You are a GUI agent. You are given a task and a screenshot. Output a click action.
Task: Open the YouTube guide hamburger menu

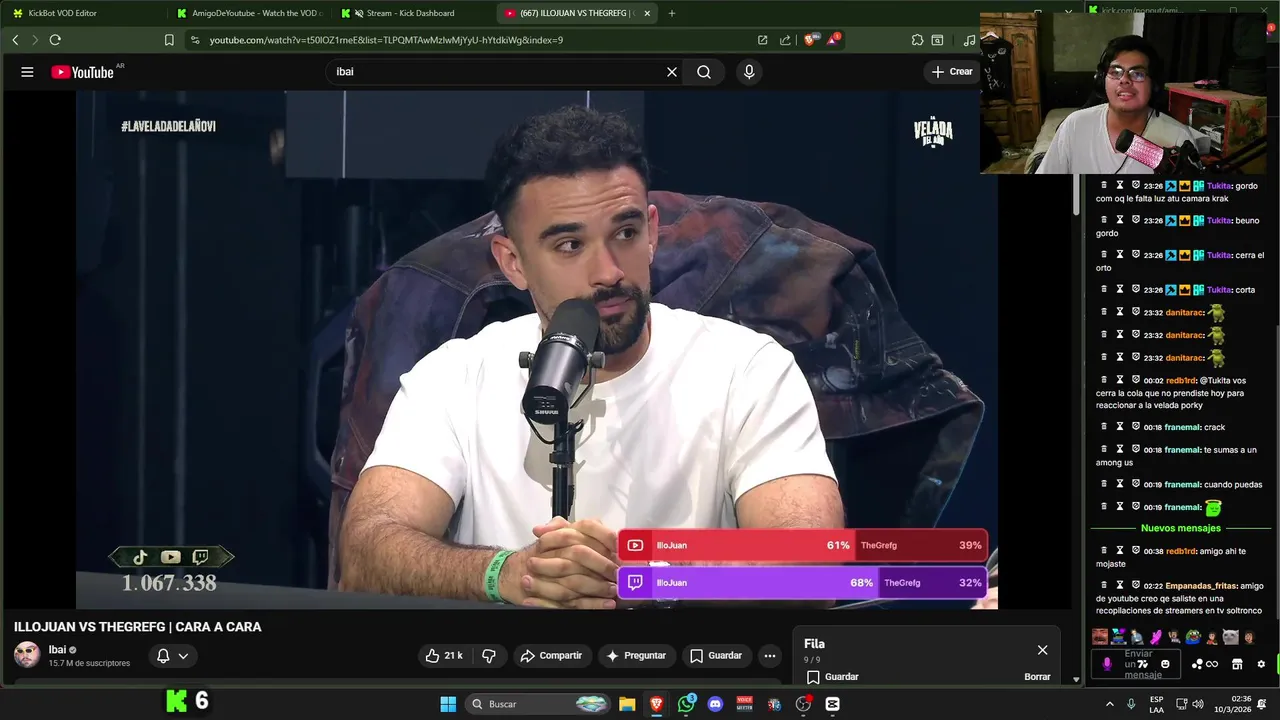[27, 72]
